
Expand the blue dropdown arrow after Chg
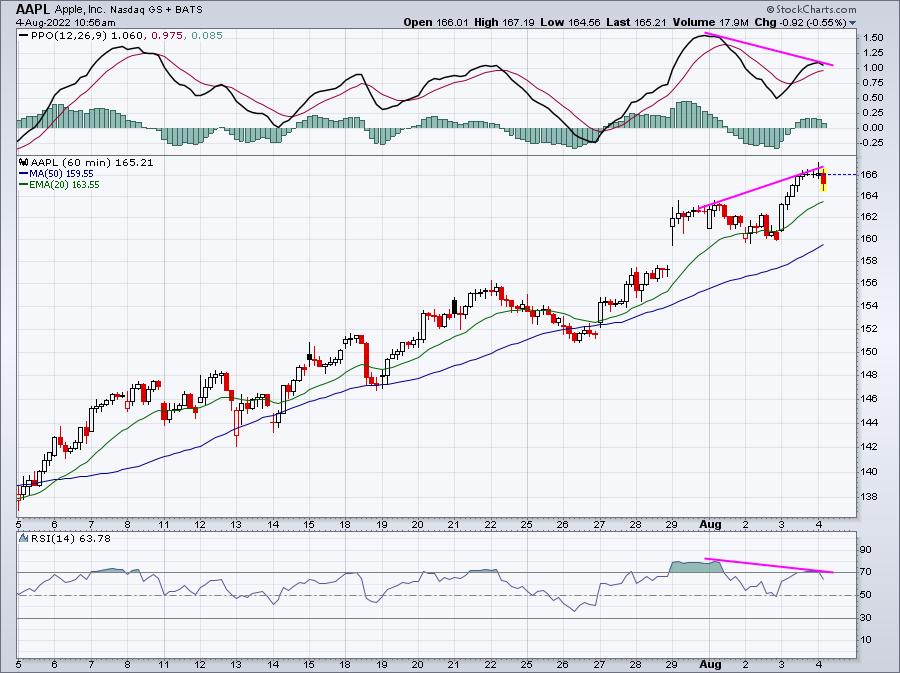(x=852, y=23)
